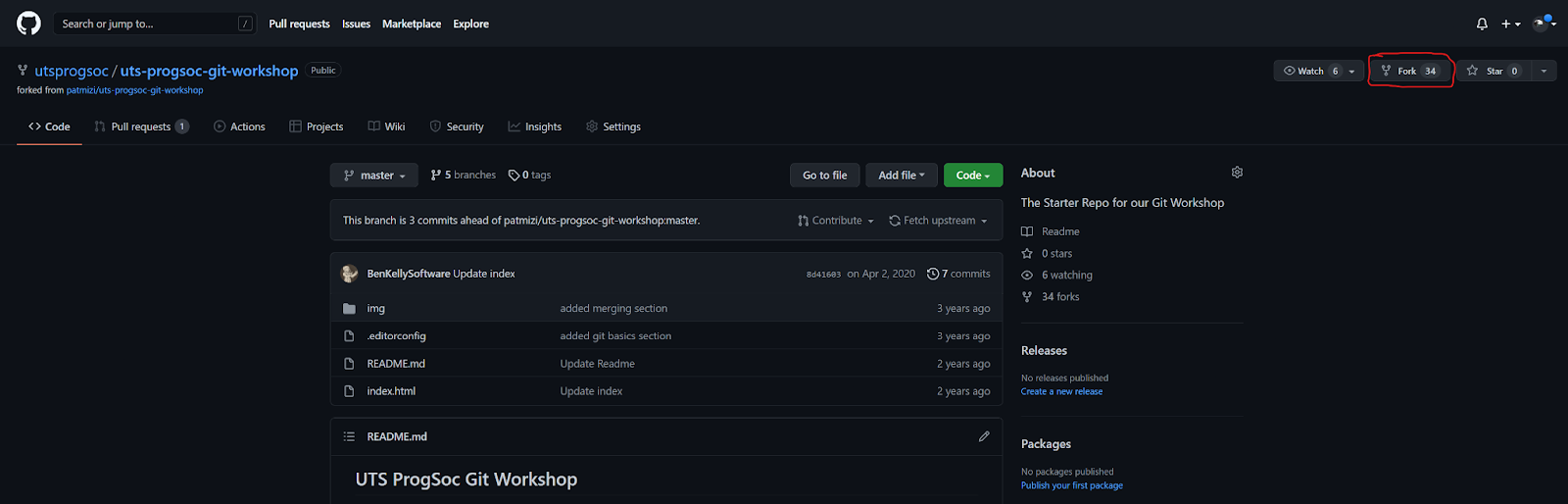Open the Contribute dropdown

836,221
